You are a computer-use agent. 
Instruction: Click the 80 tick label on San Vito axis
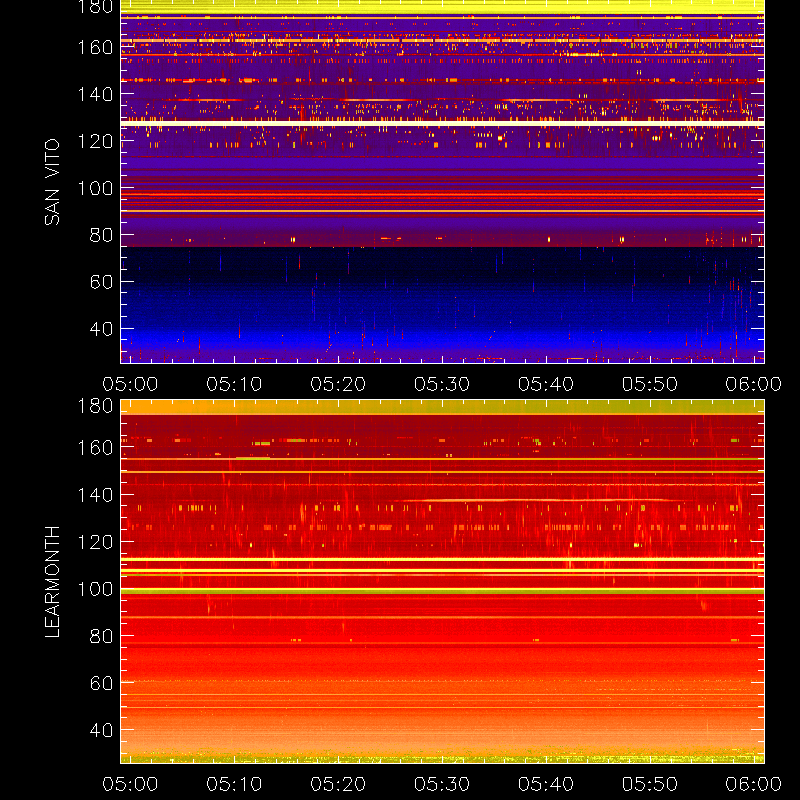pos(102,235)
